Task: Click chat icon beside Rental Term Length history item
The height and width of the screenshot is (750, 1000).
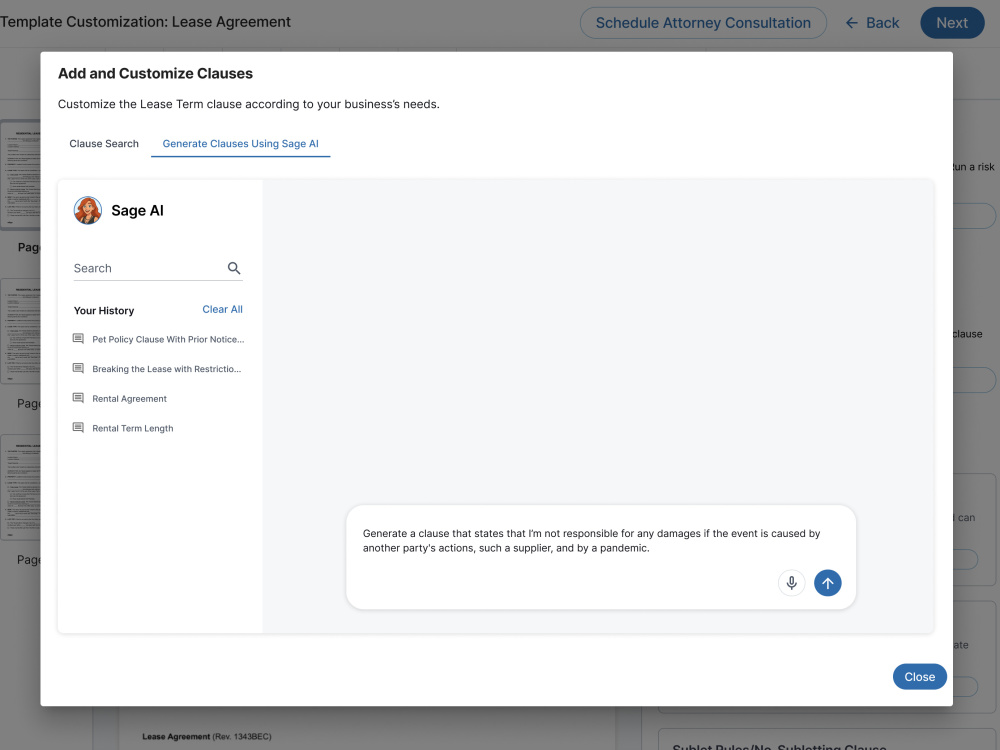Action: click(x=78, y=427)
